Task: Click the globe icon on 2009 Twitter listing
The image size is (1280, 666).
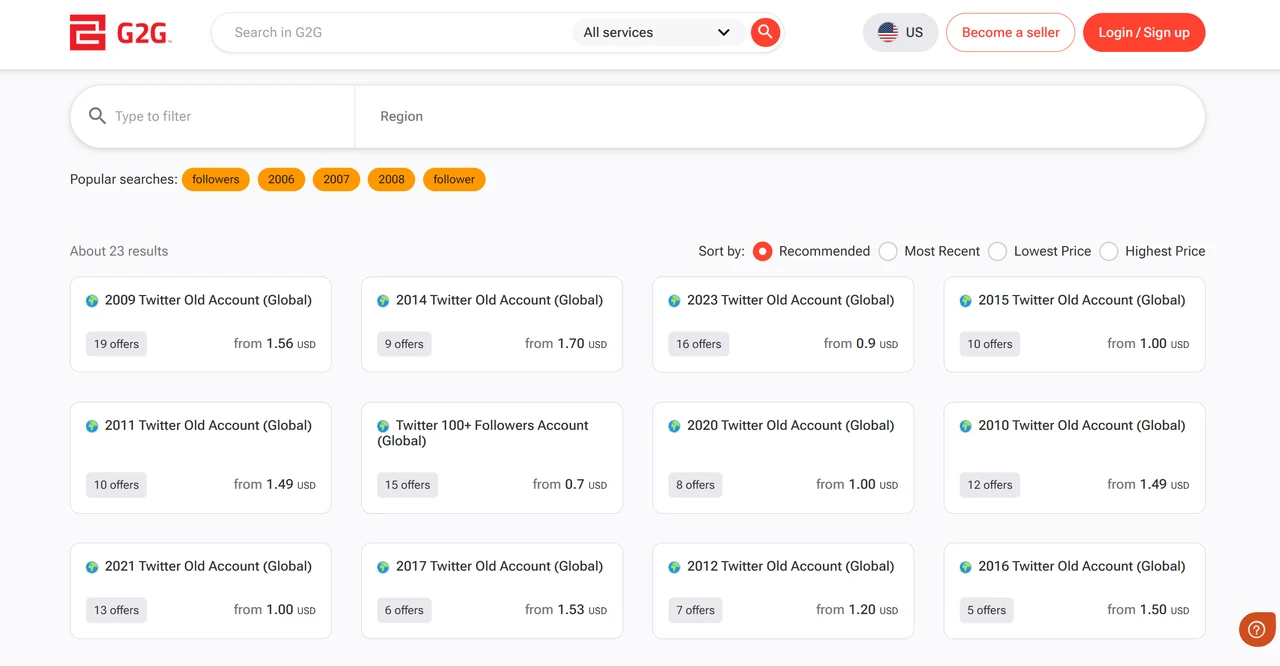Action: [x=90, y=299]
